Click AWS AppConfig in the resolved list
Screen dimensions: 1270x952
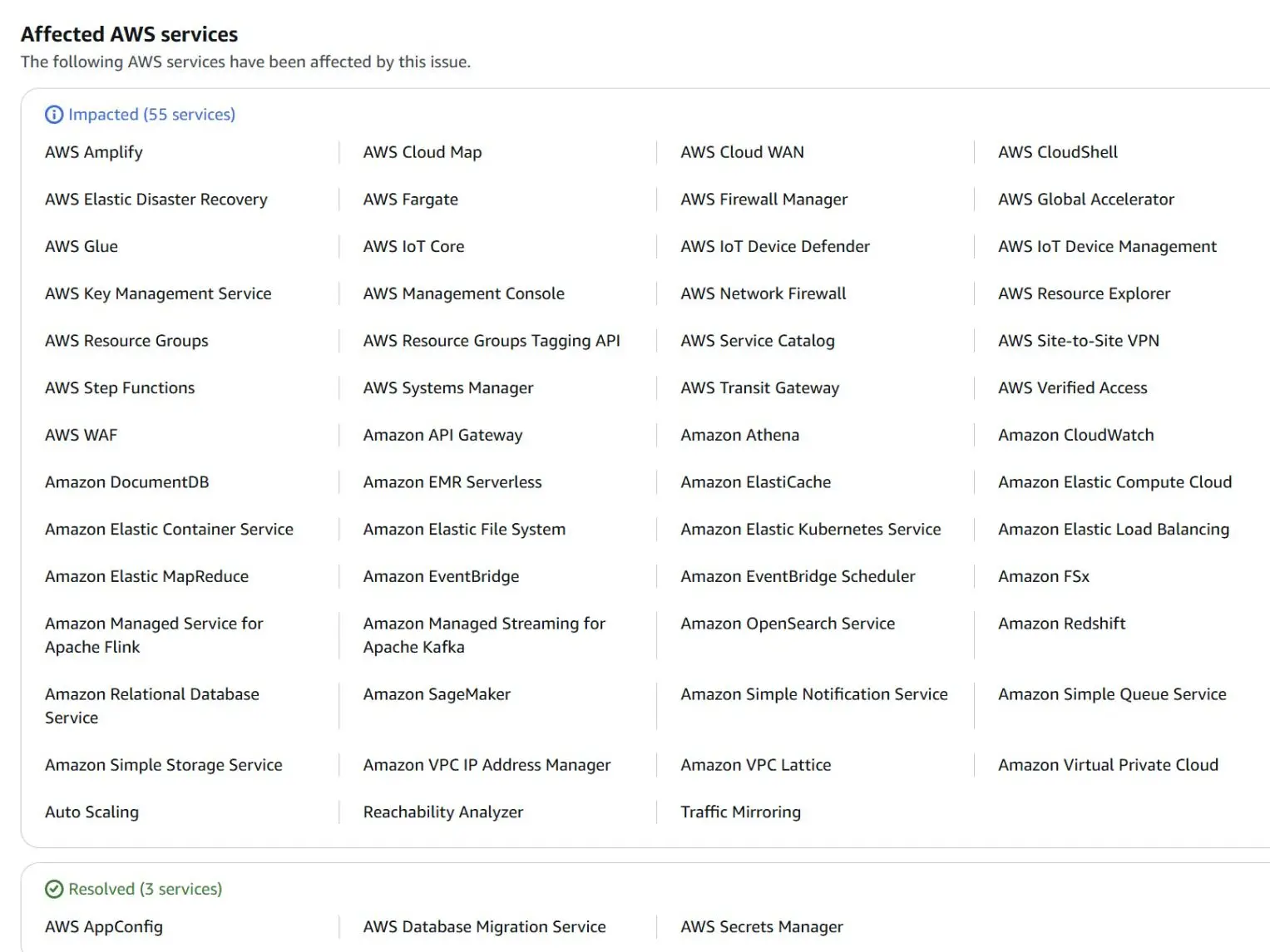(x=104, y=927)
